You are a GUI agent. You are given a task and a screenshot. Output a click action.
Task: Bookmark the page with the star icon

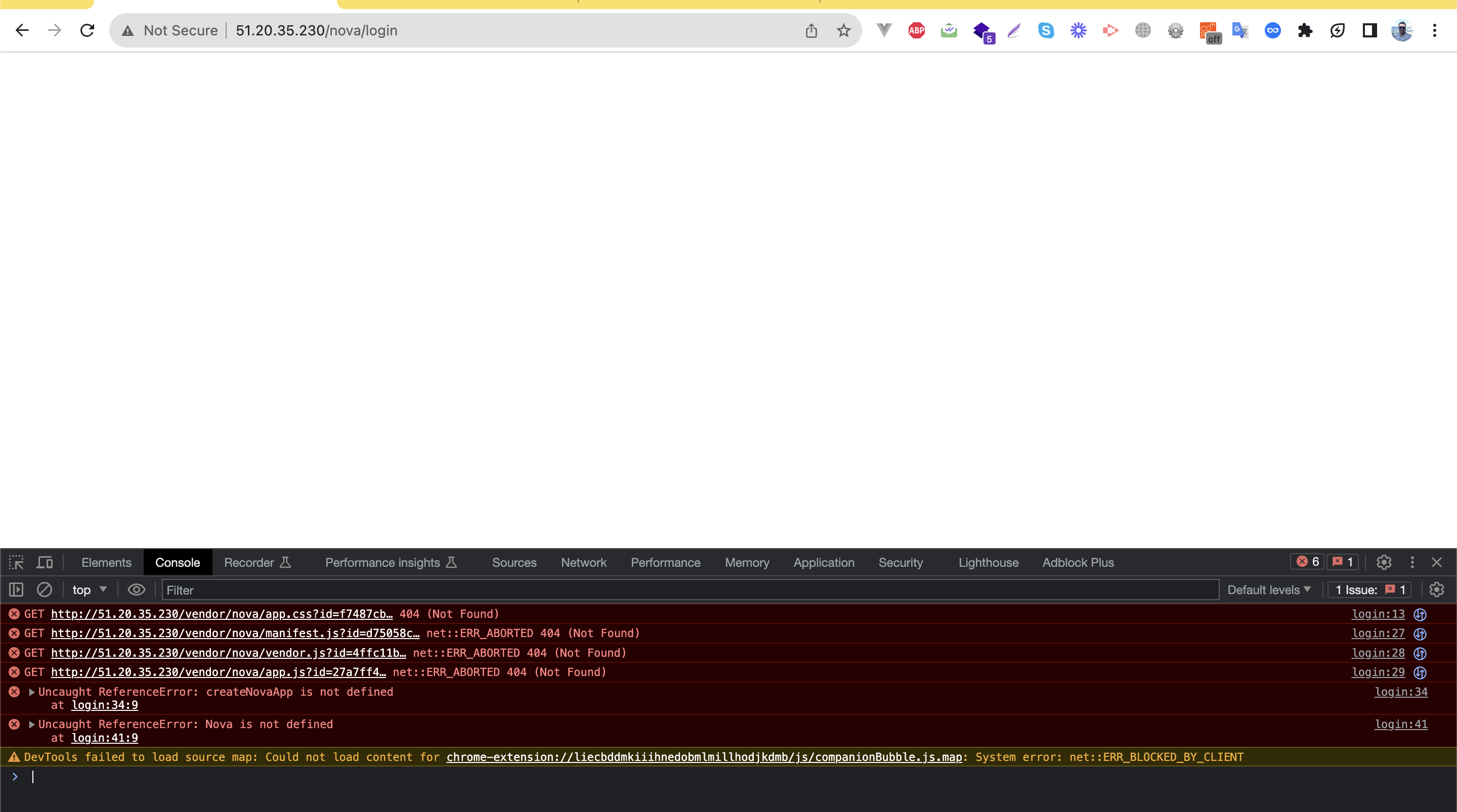click(843, 30)
